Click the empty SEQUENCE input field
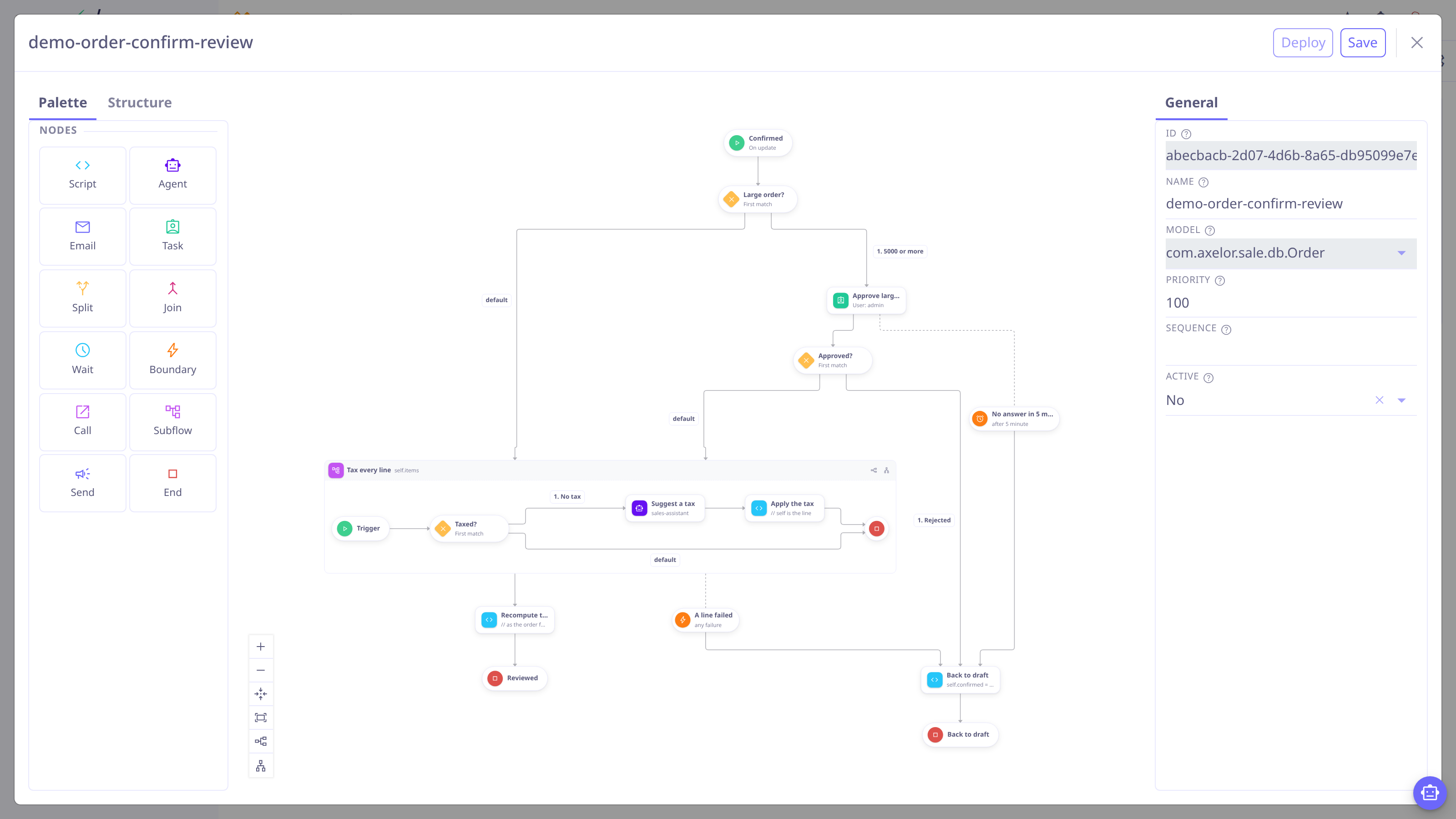 pyautogui.click(x=1291, y=351)
